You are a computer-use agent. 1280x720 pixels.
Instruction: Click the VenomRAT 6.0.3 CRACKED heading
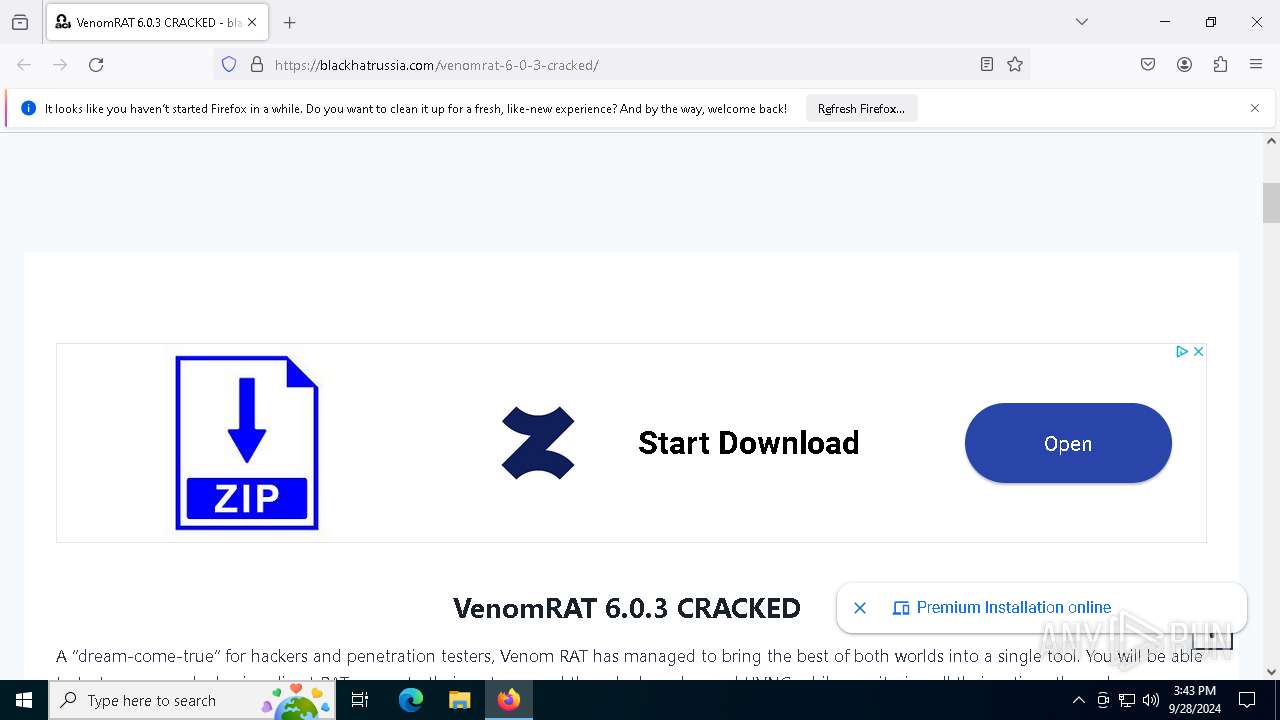[627, 608]
